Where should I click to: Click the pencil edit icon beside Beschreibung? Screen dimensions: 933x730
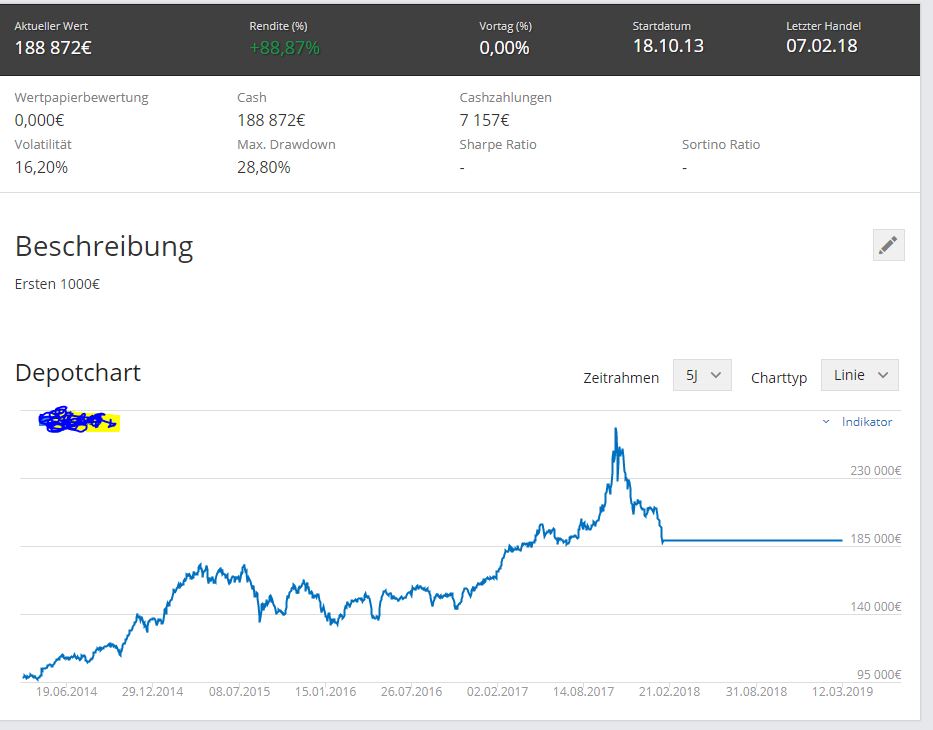[888, 245]
